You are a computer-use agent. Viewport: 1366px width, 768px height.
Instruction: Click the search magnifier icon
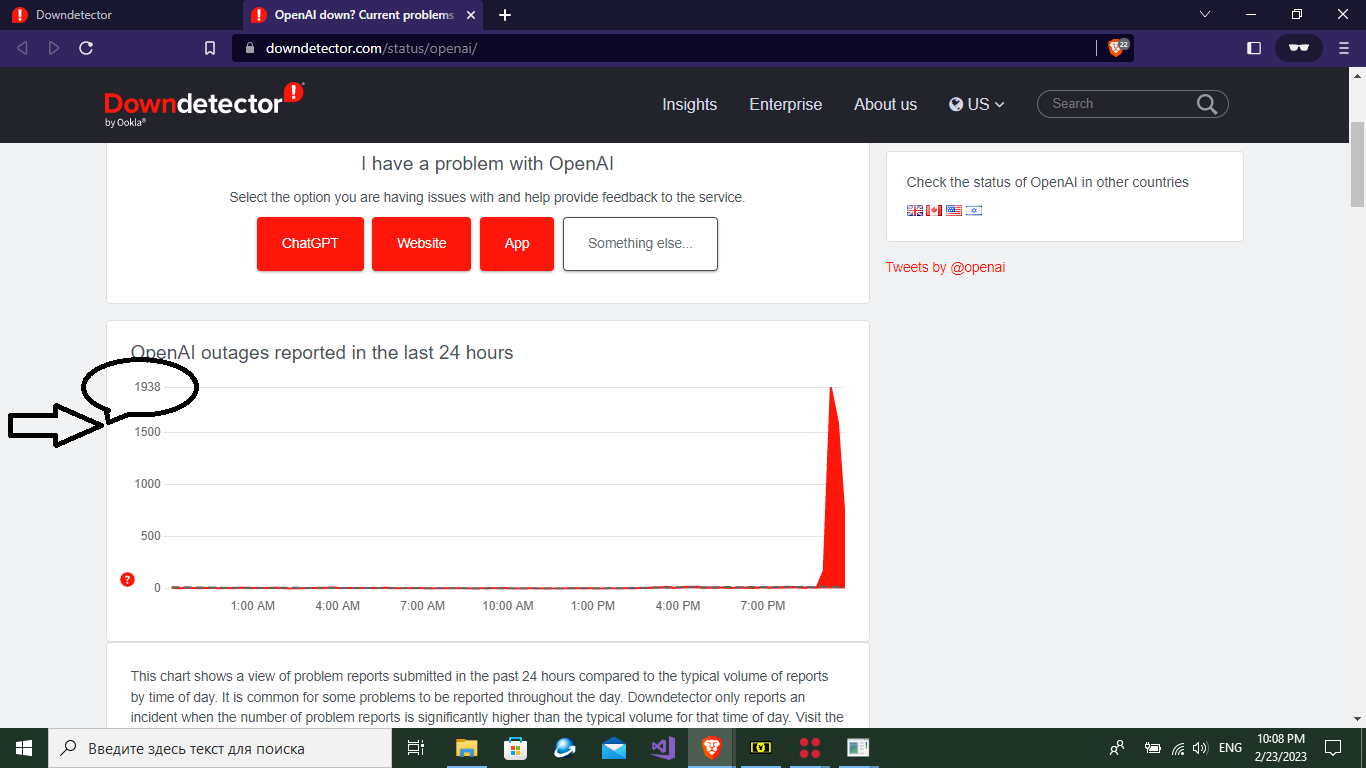1207,104
